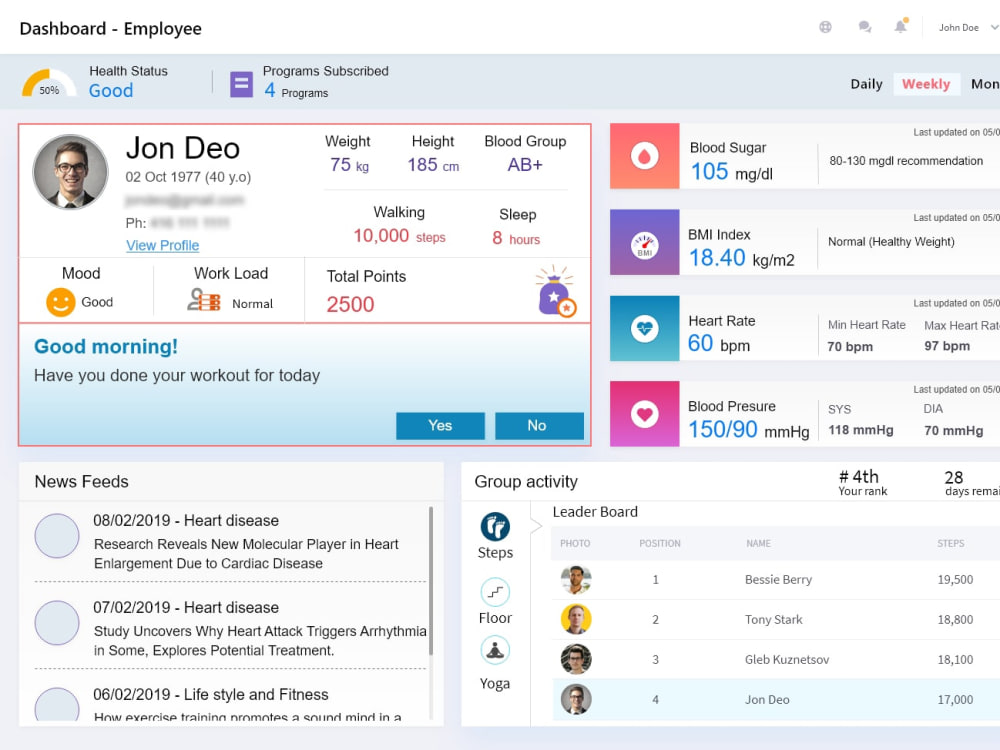Select the Floor stairs activity icon

pos(495,592)
